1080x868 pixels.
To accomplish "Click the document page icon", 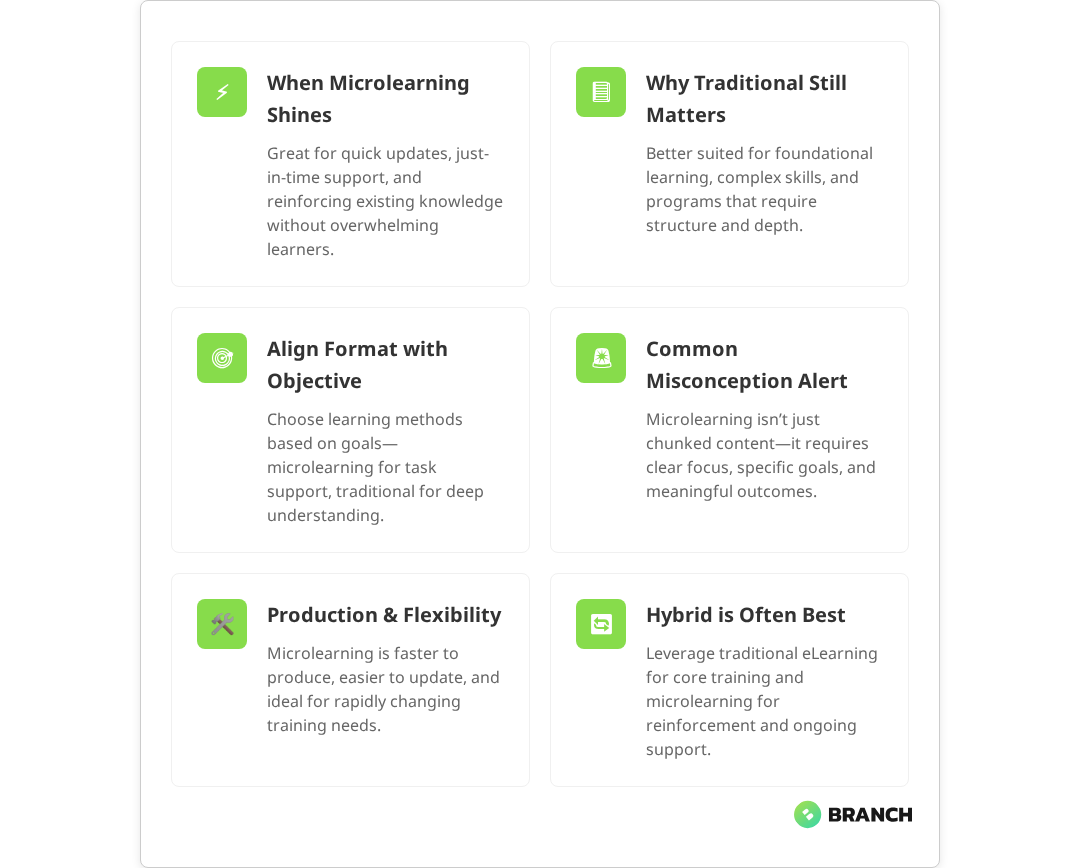I will click(601, 92).
